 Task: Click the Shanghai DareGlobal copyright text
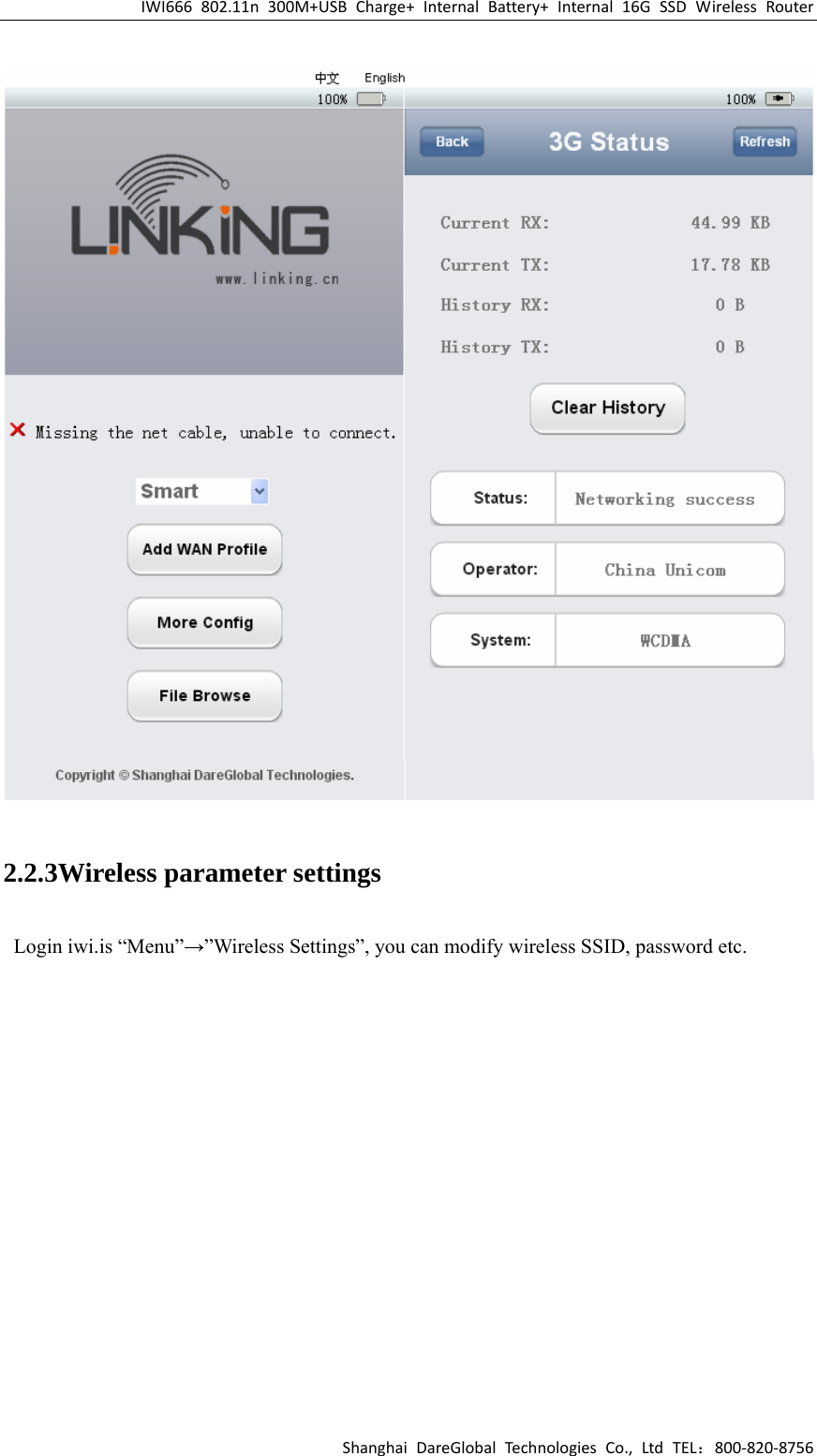(204, 775)
